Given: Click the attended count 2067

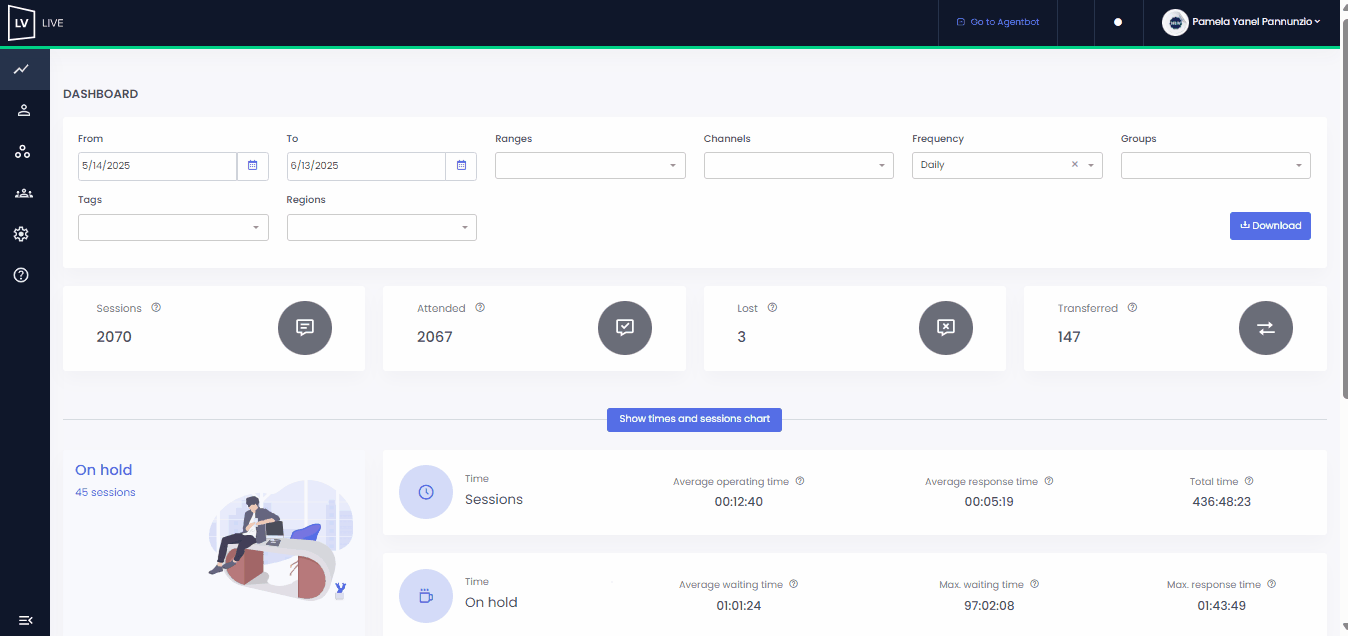Looking at the screenshot, I should pos(435,337).
